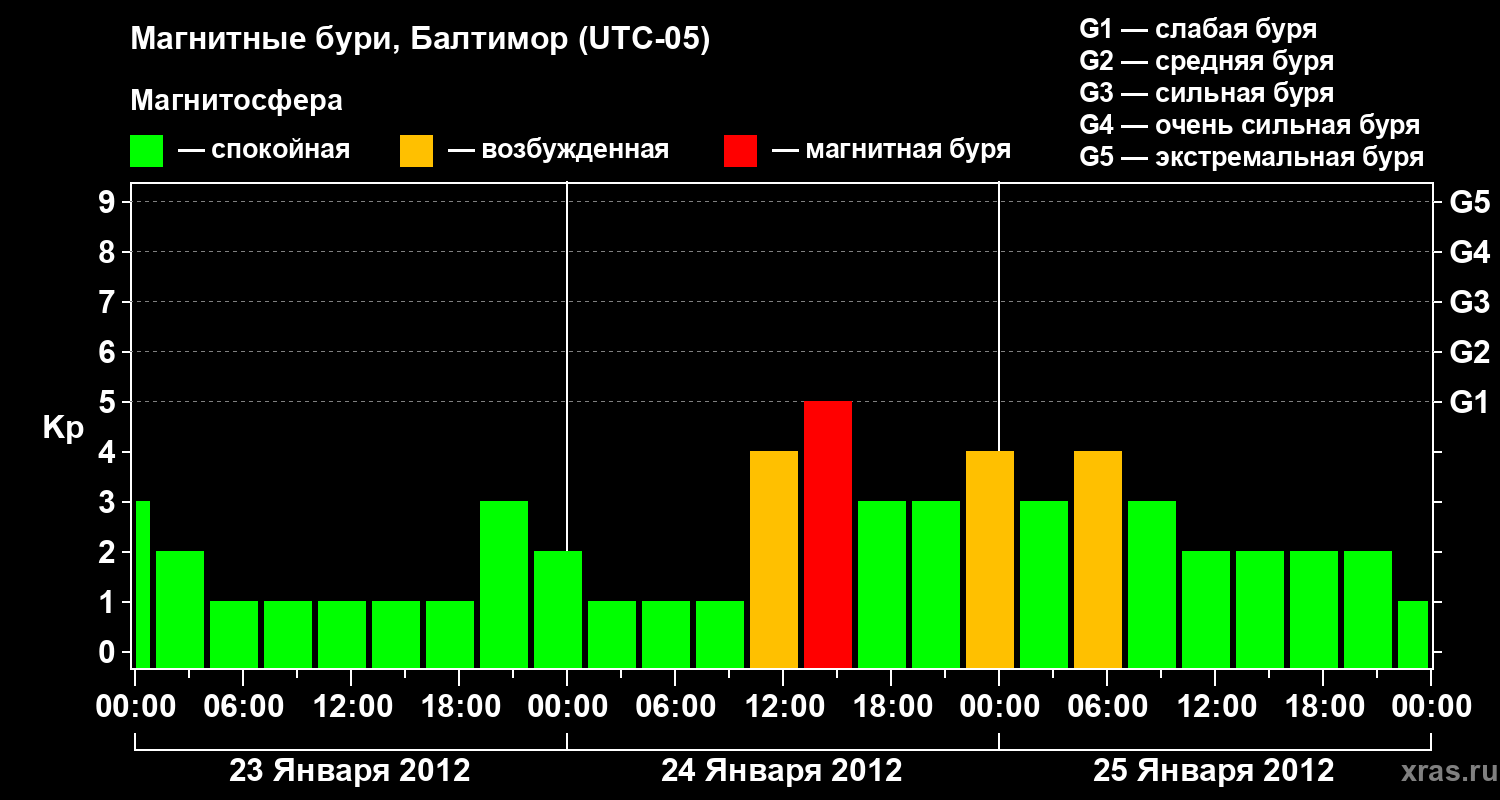
Task: Click the orange 'возбужденная' legend swatch
Action: pos(416,150)
